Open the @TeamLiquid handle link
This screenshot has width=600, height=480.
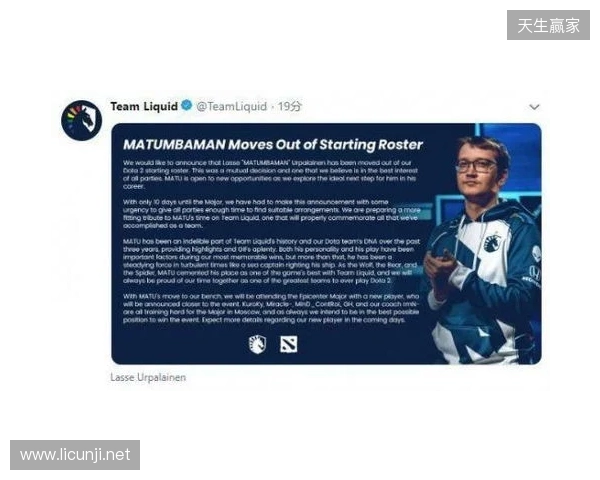tap(232, 106)
